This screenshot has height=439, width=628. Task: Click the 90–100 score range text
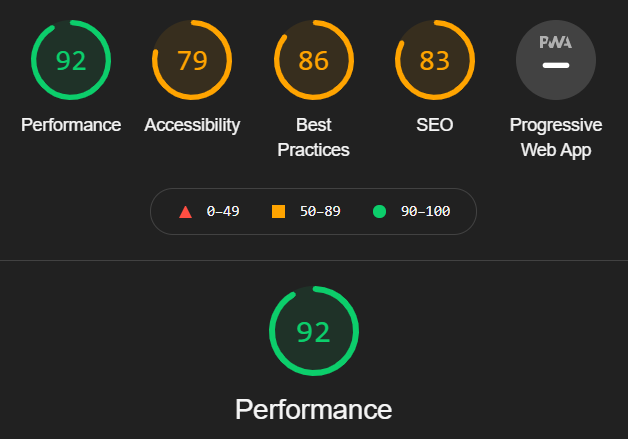[x=425, y=211]
